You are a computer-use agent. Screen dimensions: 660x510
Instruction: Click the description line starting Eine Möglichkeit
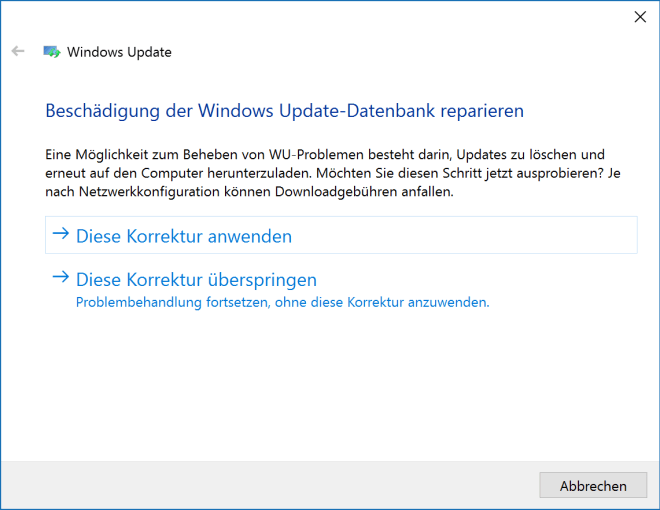(325, 154)
